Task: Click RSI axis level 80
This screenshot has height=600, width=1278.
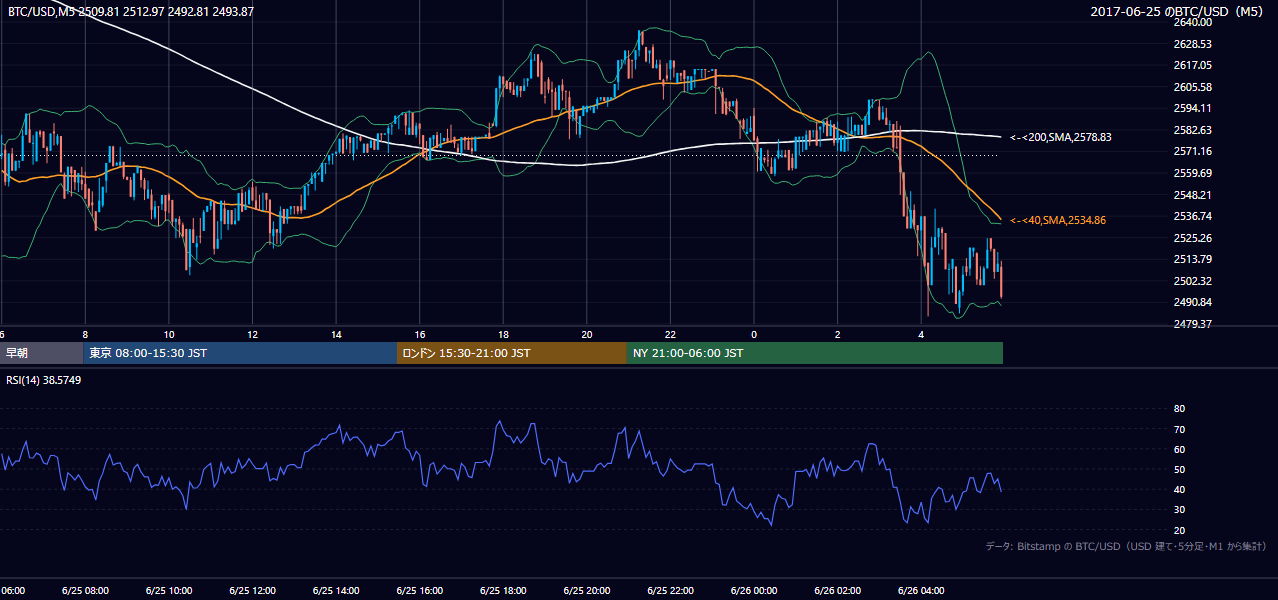Action: click(1179, 409)
